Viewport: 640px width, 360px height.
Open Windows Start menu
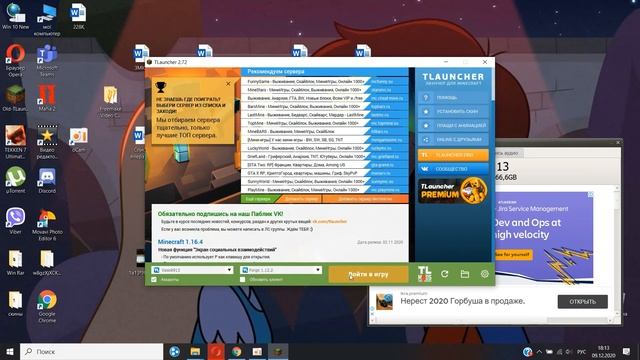coord(10,351)
